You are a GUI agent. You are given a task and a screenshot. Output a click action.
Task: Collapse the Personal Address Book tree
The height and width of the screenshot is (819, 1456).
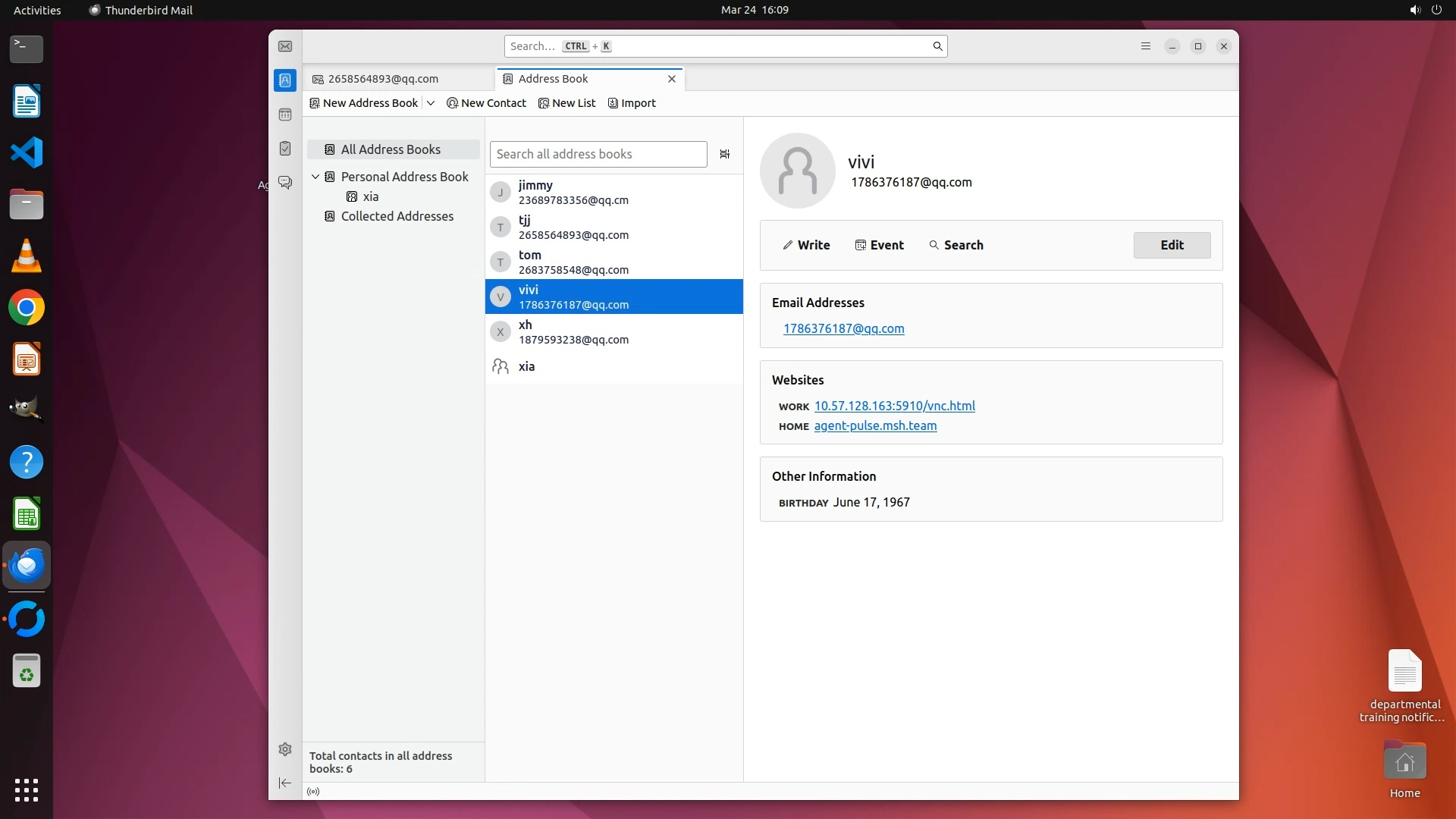click(x=315, y=177)
